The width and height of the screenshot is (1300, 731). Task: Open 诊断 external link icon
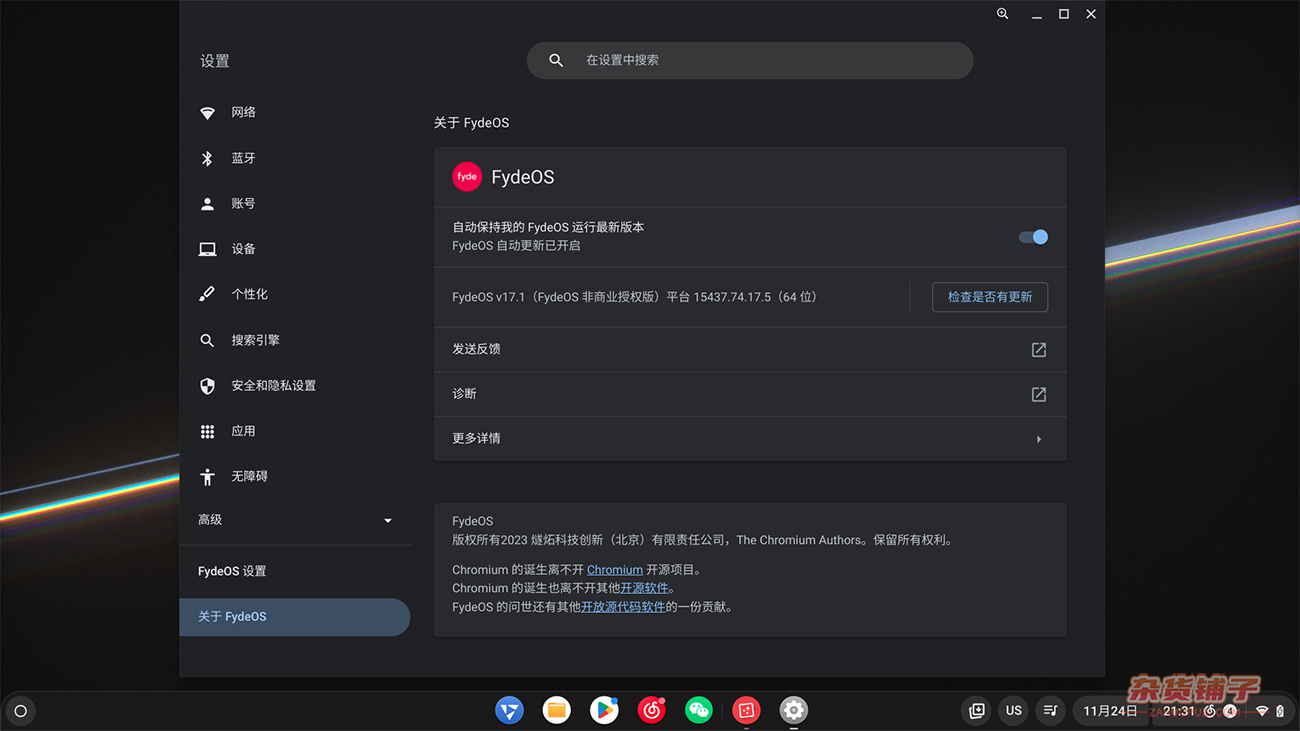[x=1039, y=395]
